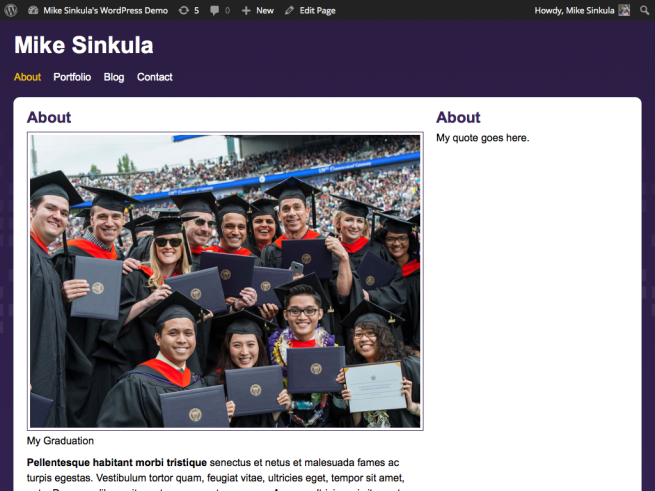This screenshot has width=655, height=491.
Task: Click the sidebar About heading
Action: coord(458,117)
